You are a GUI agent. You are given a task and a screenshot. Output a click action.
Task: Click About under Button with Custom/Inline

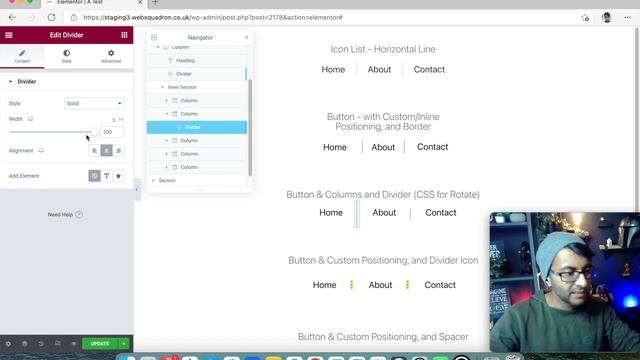pos(383,147)
